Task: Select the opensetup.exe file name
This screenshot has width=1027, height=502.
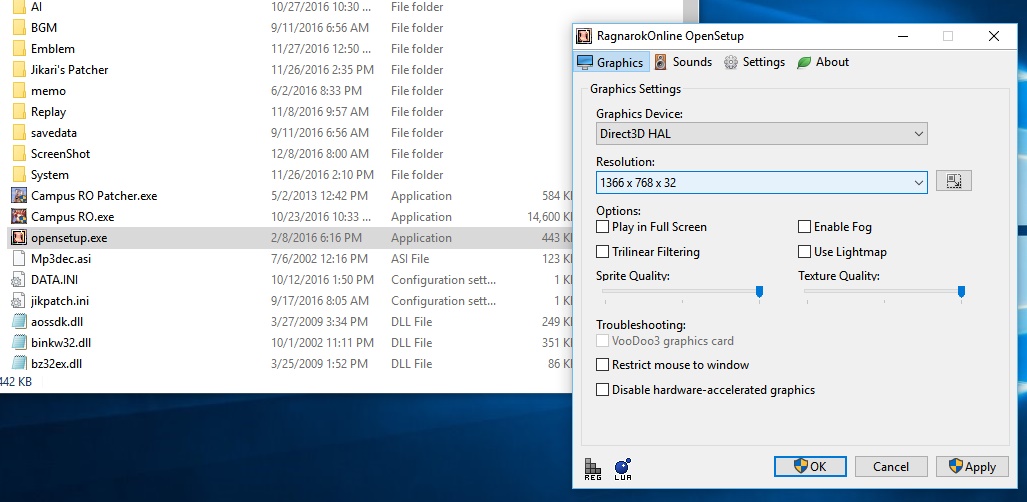Action: [x=69, y=238]
